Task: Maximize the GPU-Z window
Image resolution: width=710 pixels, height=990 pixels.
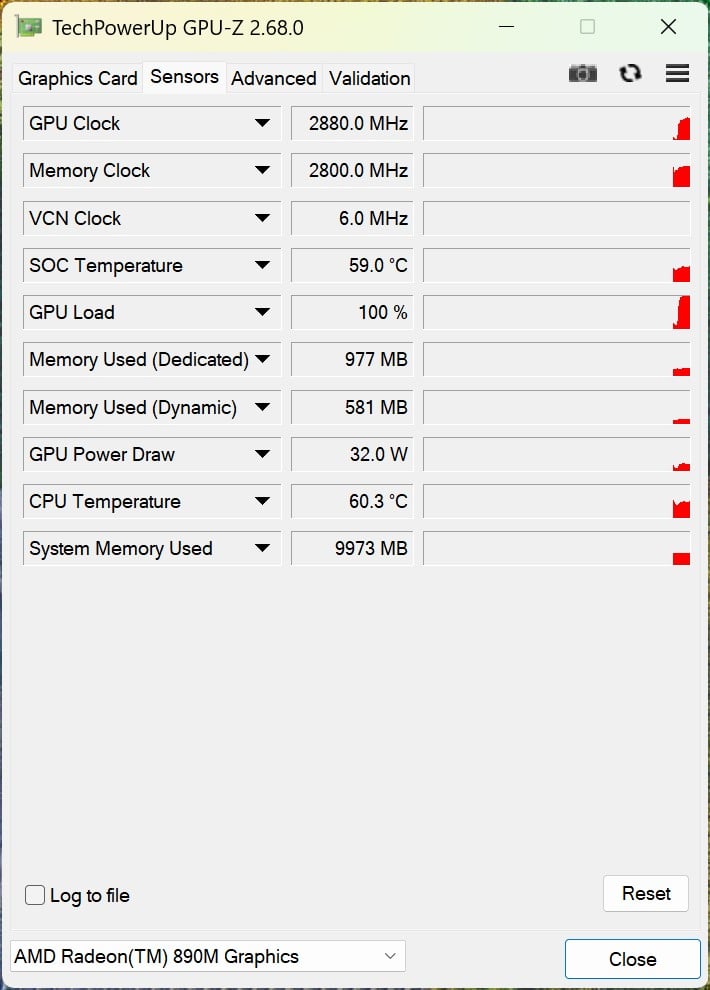Action: tap(587, 27)
